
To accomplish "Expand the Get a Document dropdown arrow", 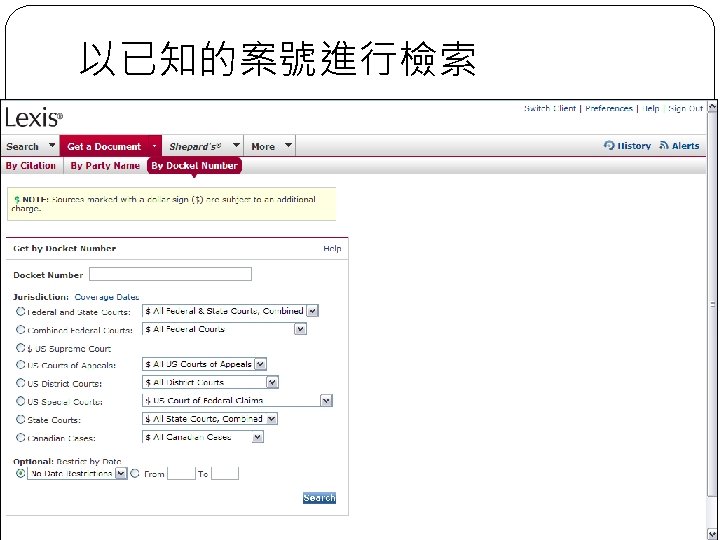I will (154, 146).
